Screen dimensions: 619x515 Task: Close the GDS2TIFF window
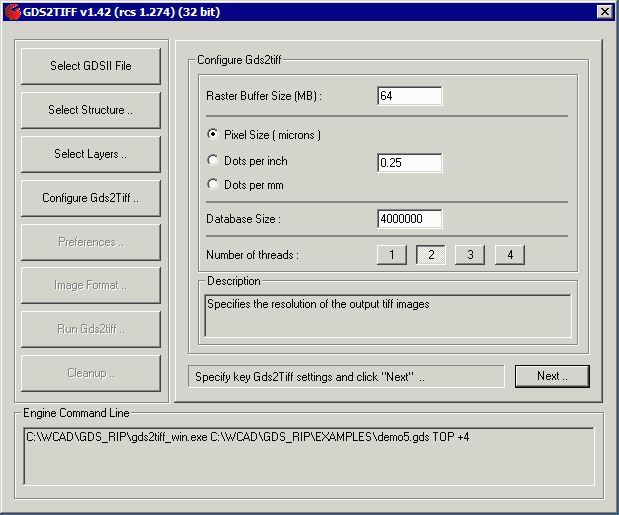pos(605,12)
